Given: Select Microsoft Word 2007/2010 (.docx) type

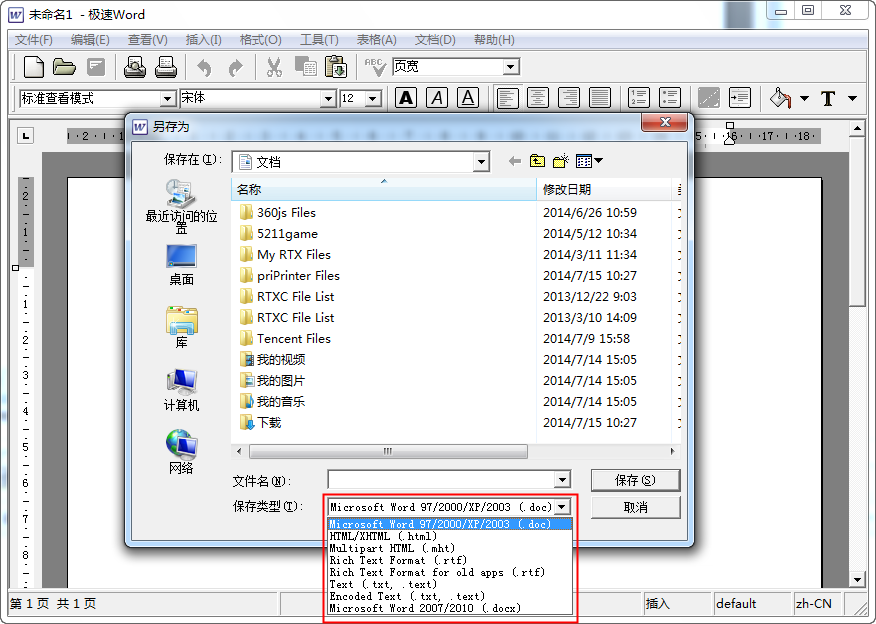Looking at the screenshot, I should coord(450,608).
